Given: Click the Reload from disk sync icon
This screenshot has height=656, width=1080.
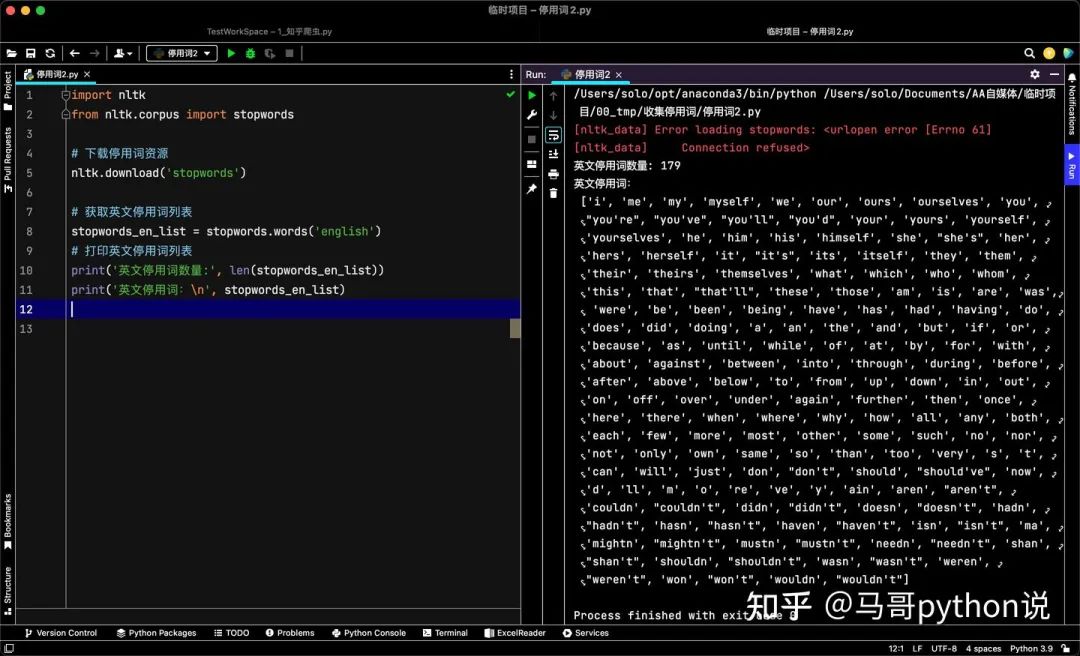Looking at the screenshot, I should click(50, 53).
